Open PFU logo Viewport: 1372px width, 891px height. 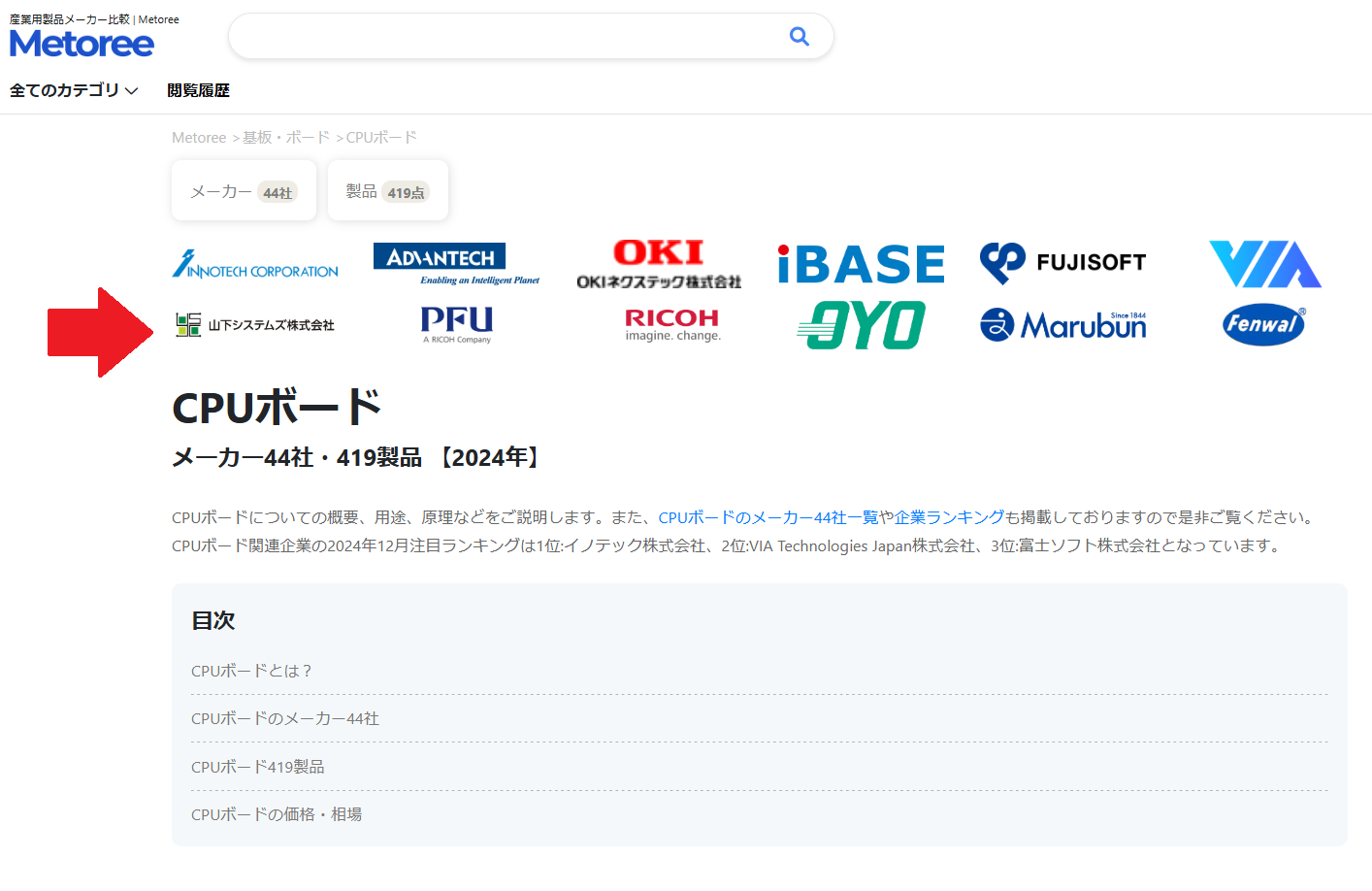click(x=457, y=325)
